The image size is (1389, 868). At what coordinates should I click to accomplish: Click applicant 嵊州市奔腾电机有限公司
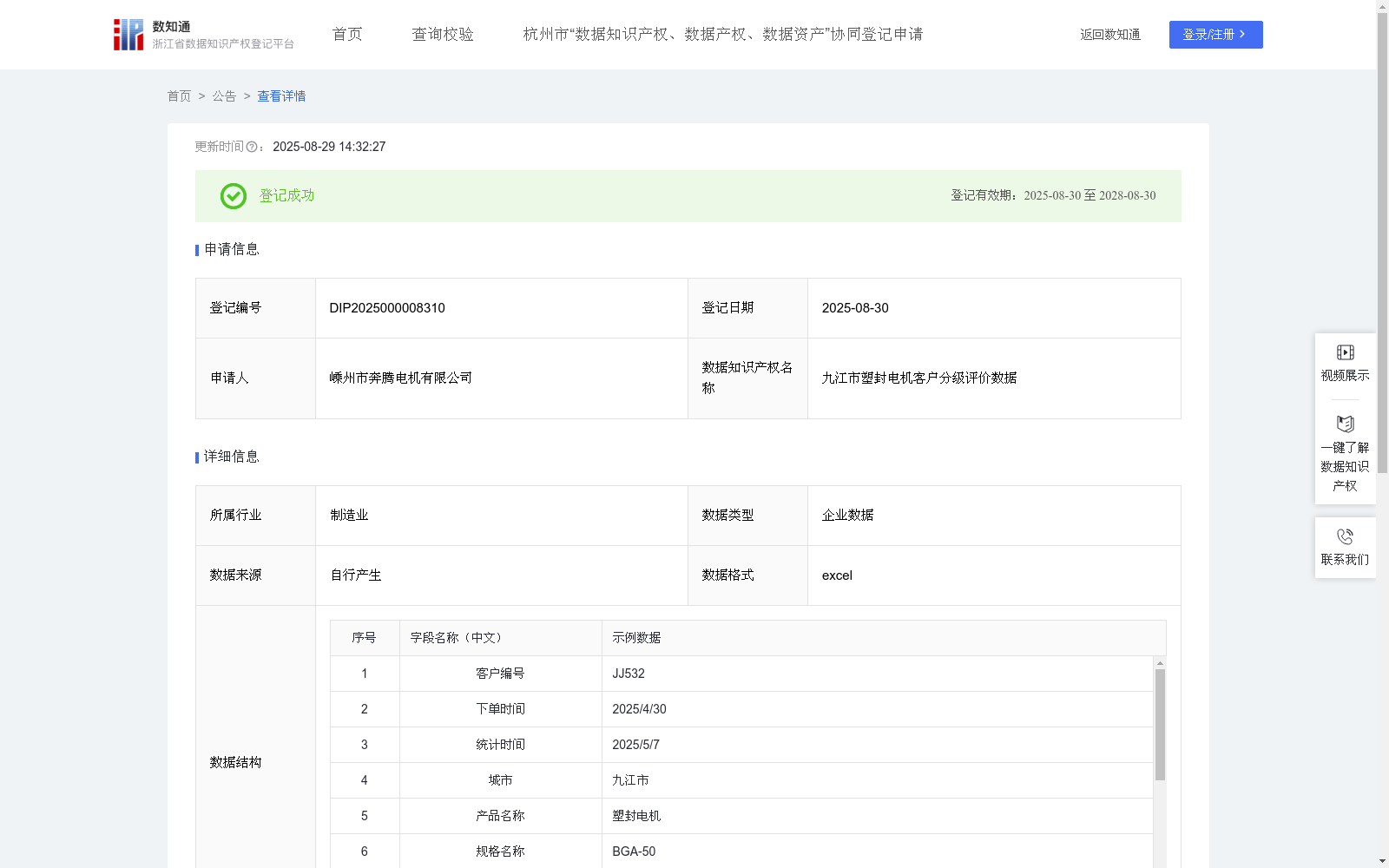pyautogui.click(x=401, y=378)
